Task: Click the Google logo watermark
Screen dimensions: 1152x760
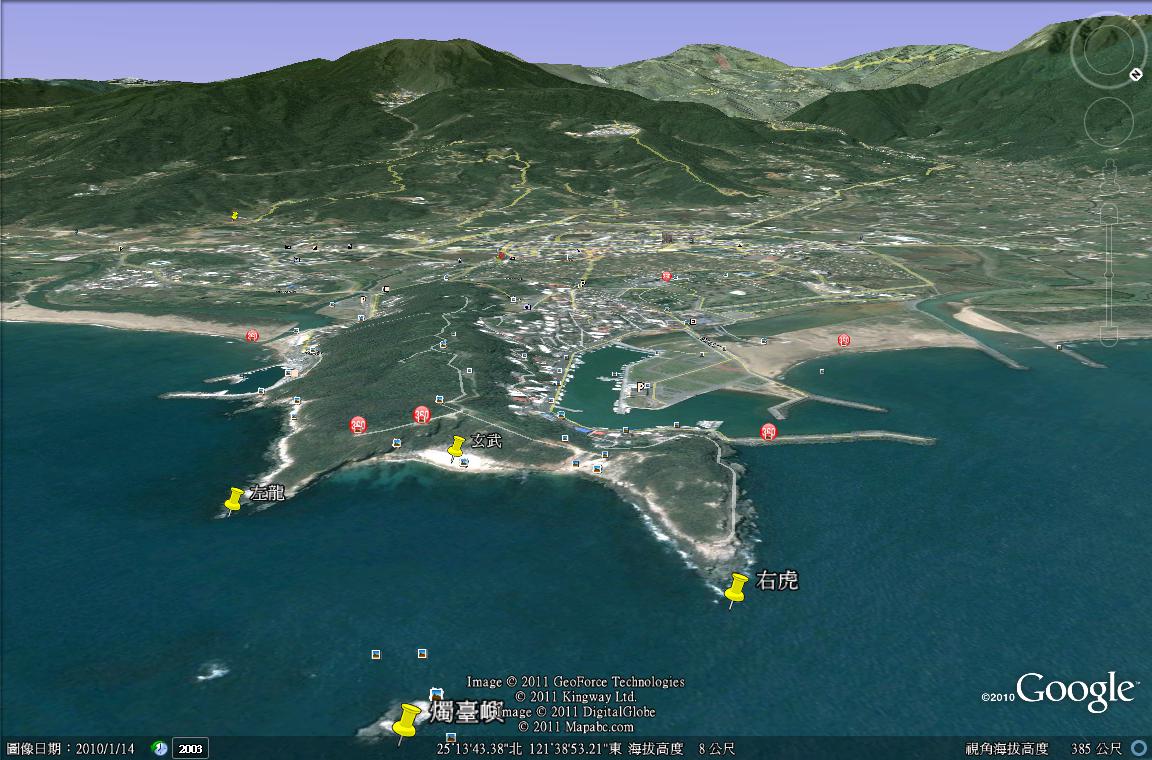Action: [1074, 691]
